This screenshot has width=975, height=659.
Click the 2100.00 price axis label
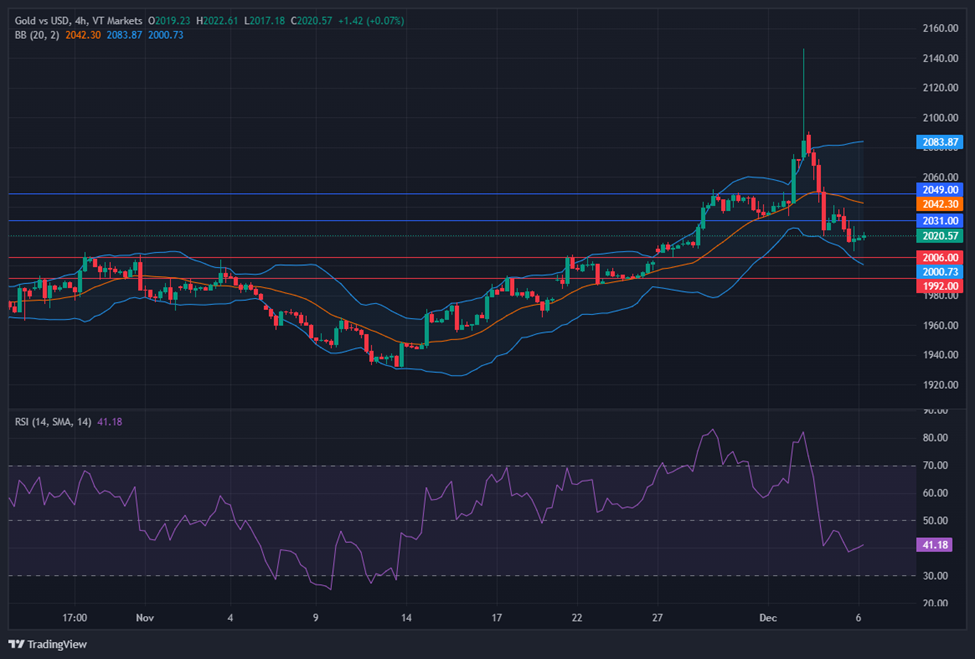pyautogui.click(x=940, y=118)
